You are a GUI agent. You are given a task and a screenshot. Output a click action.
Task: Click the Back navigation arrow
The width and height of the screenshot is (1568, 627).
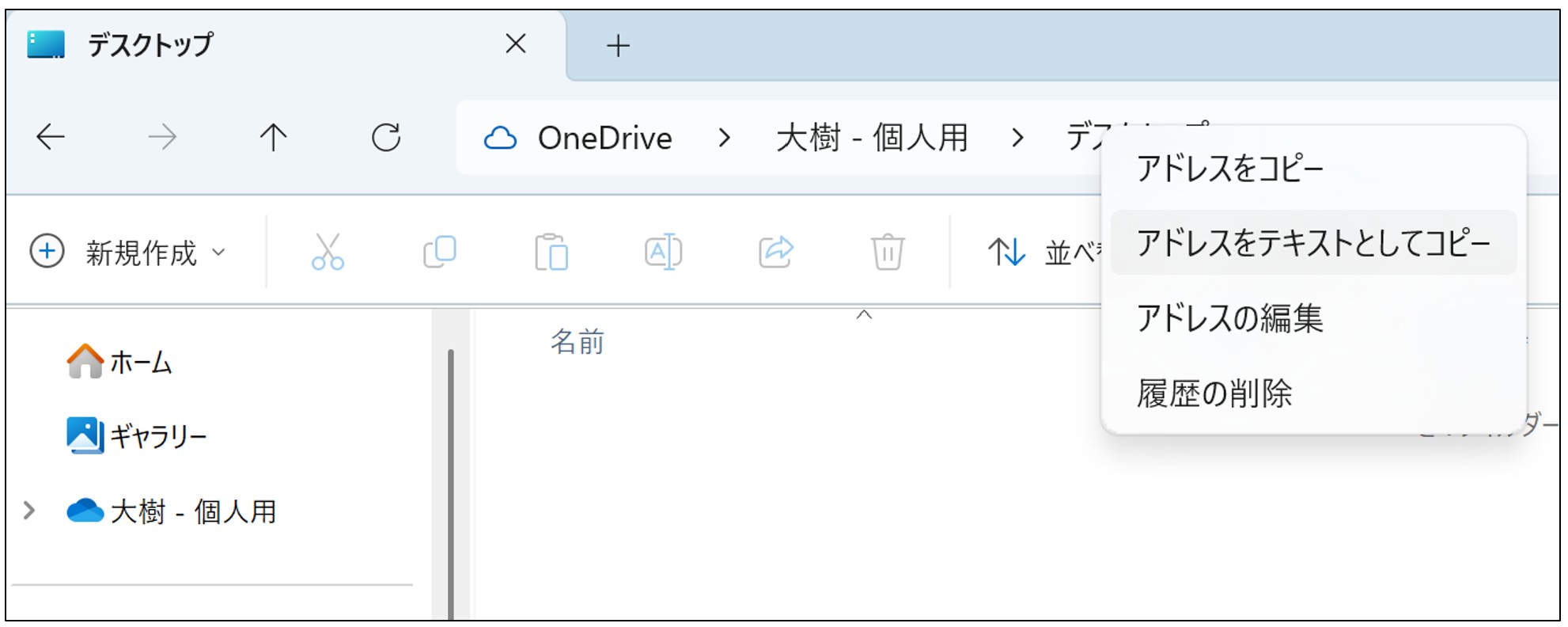click(51, 138)
